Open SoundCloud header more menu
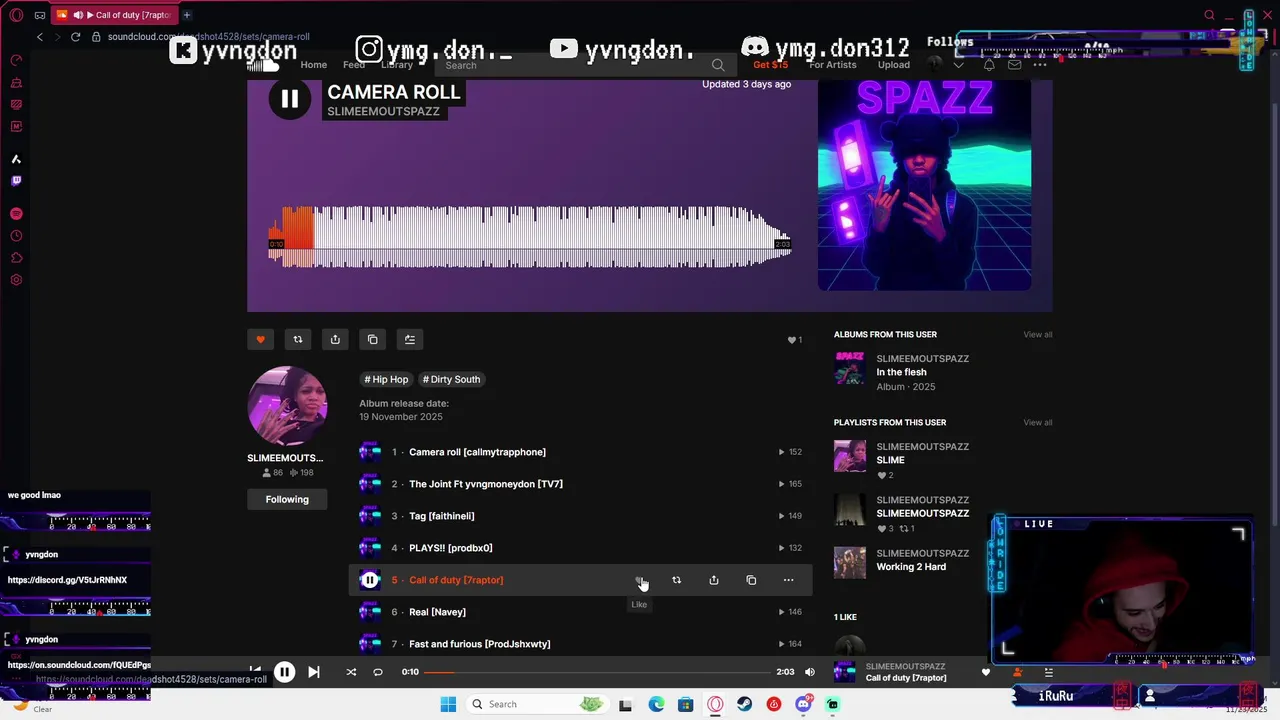Image resolution: width=1280 pixels, height=720 pixels. click(x=1040, y=65)
